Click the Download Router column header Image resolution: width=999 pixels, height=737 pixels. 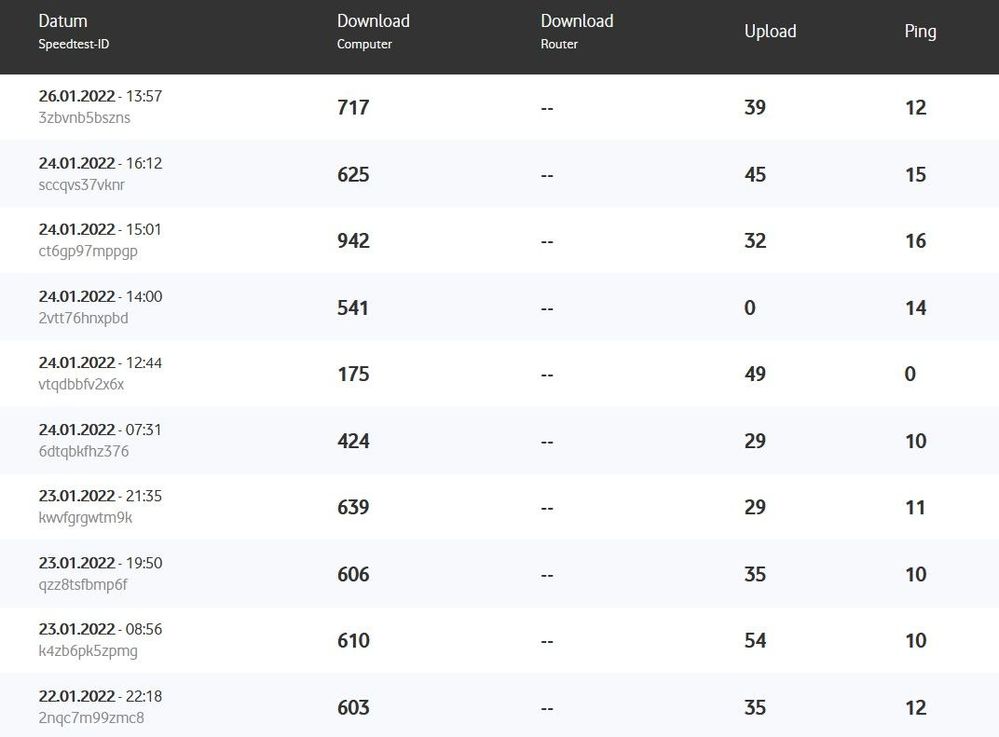[577, 21]
